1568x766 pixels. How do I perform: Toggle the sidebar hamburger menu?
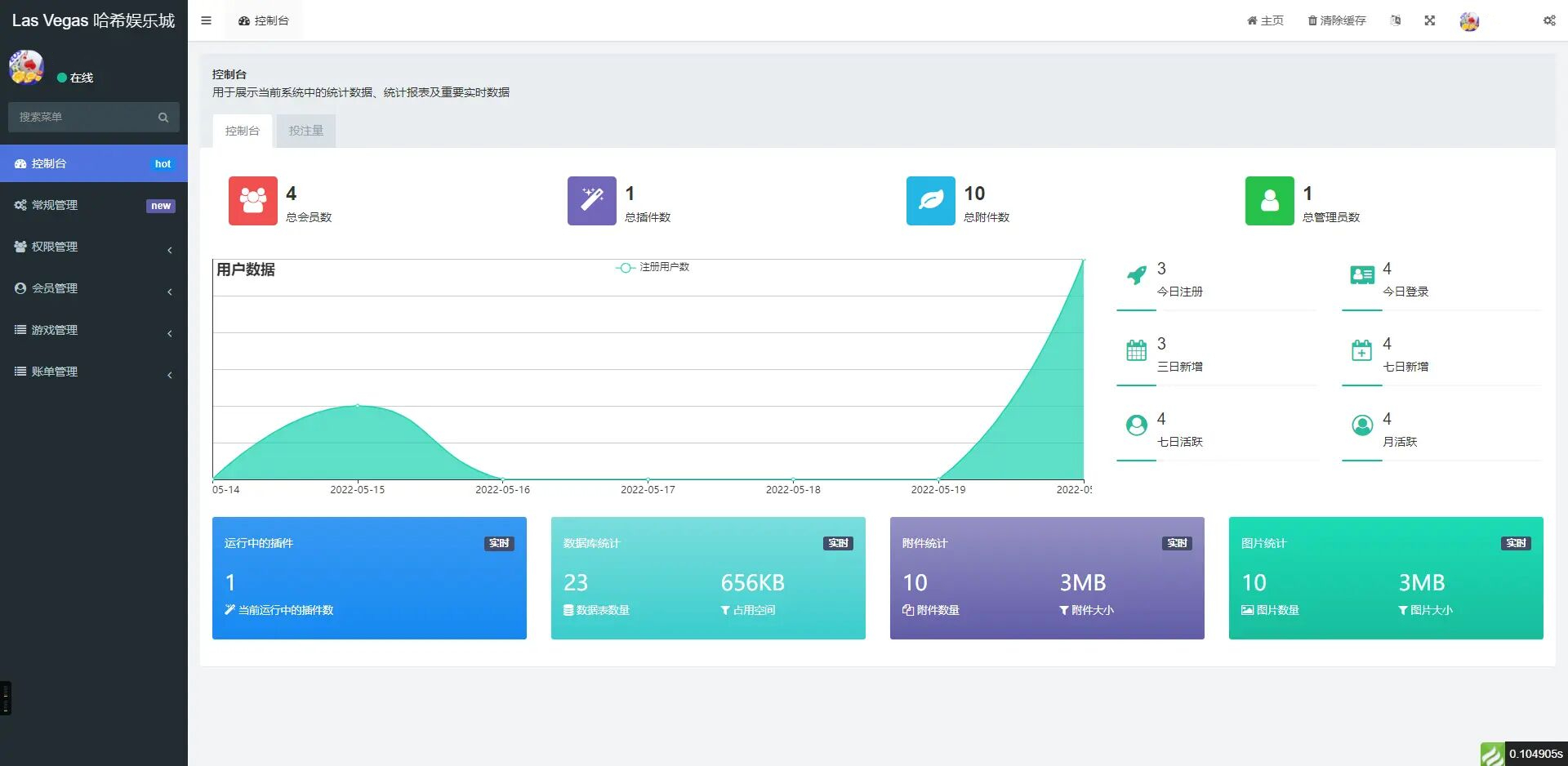point(206,20)
